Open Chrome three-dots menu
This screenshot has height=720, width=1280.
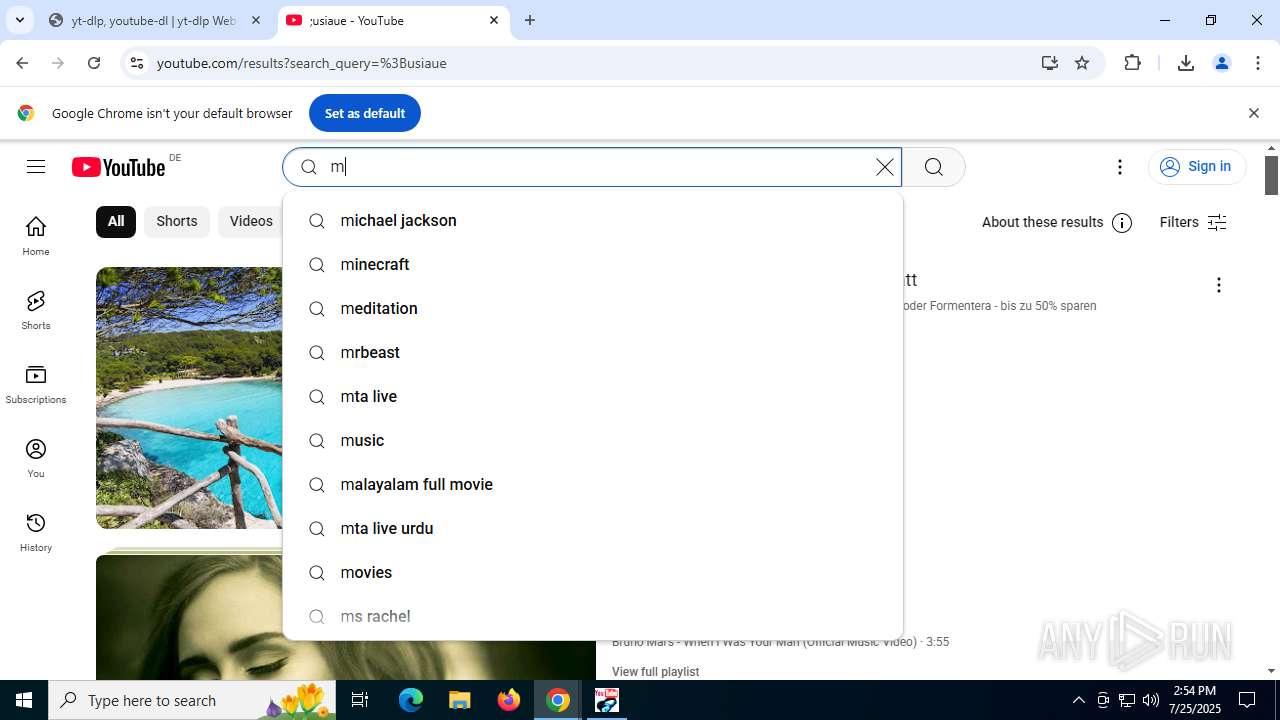pyautogui.click(x=1258, y=63)
